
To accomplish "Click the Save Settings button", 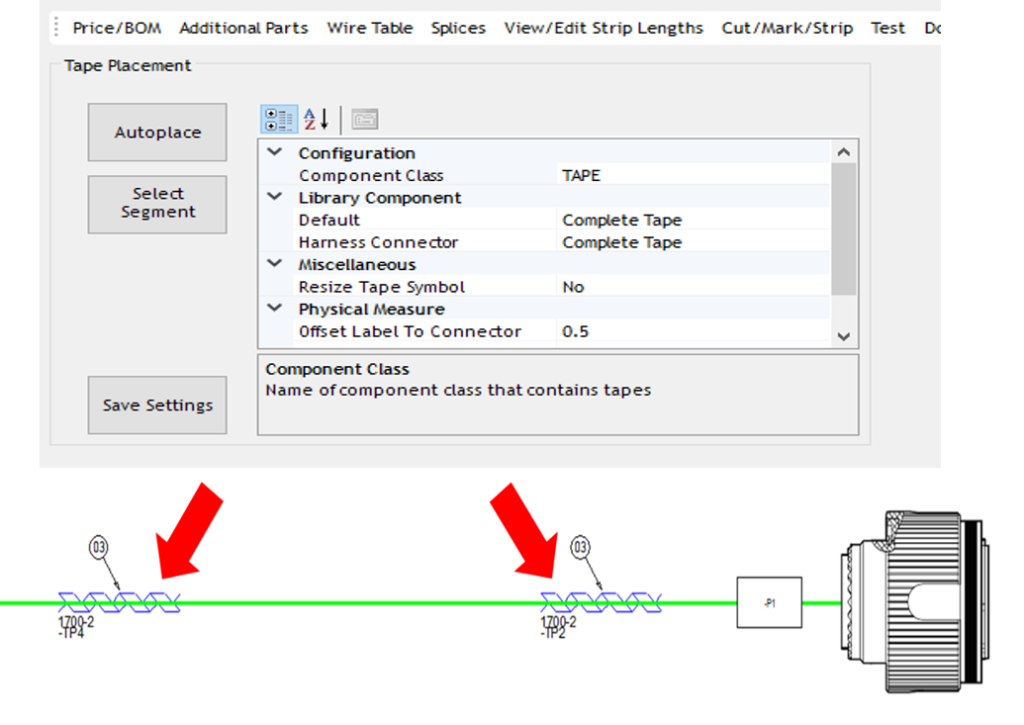I will click(157, 405).
